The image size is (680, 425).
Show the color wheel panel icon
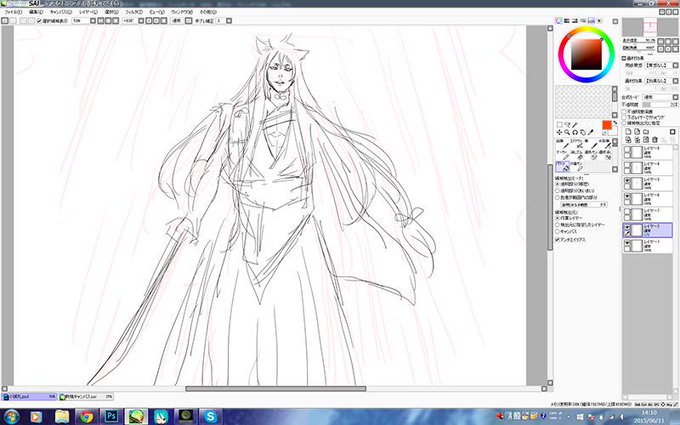[x=559, y=21]
